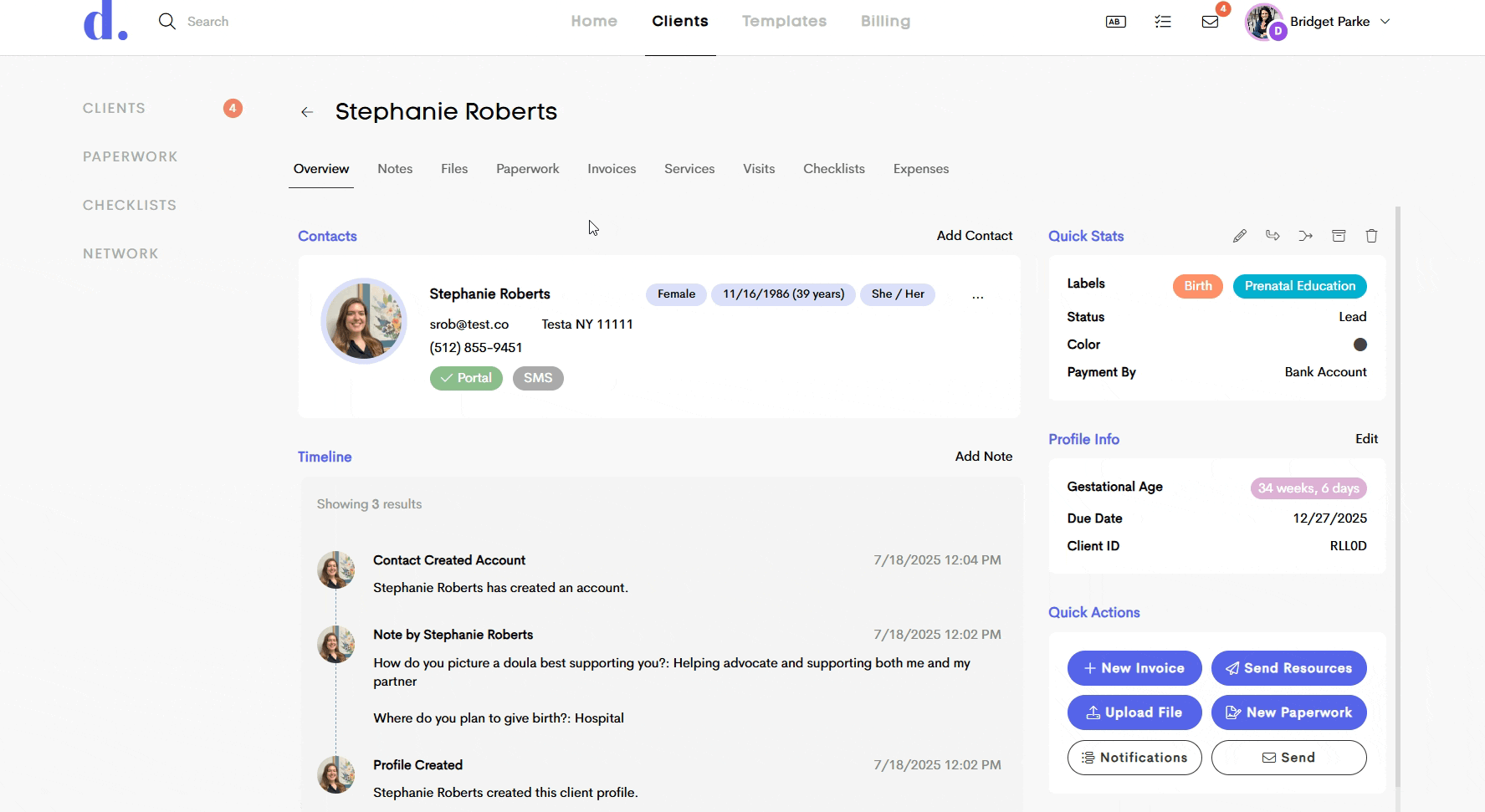Click Add Contact
The image size is (1485, 812).
(975, 236)
